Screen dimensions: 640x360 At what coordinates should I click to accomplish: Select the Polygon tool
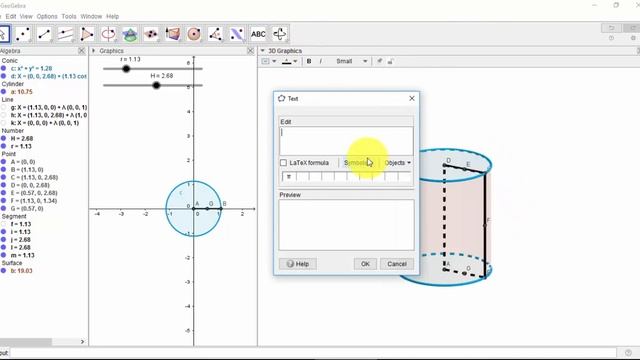[87, 34]
